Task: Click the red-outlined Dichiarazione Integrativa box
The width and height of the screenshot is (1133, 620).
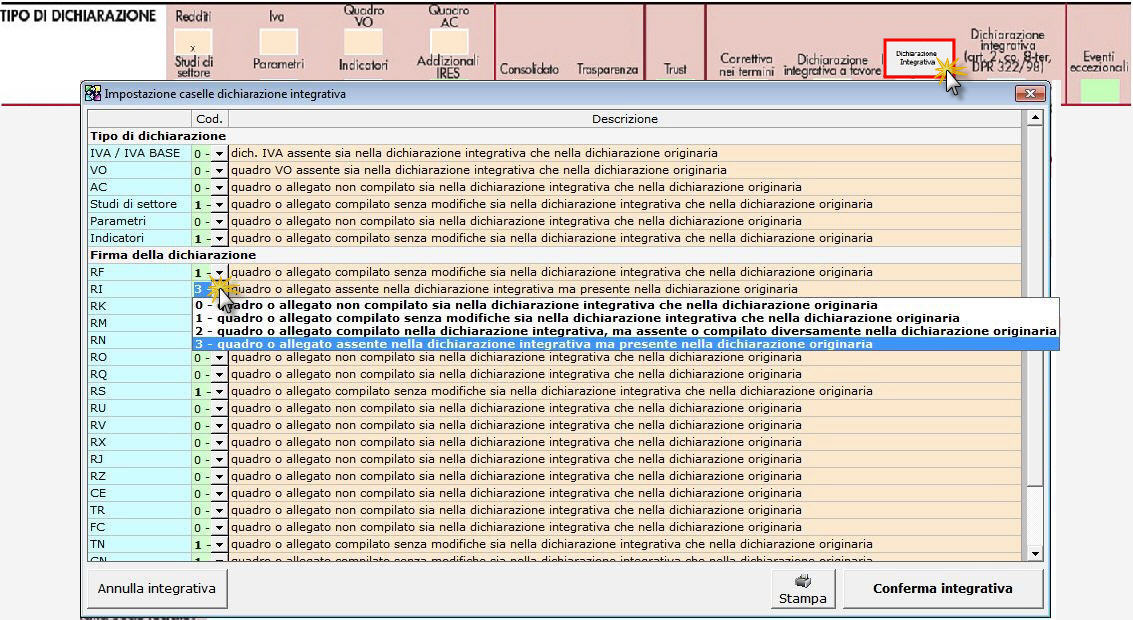Action: coord(918,58)
